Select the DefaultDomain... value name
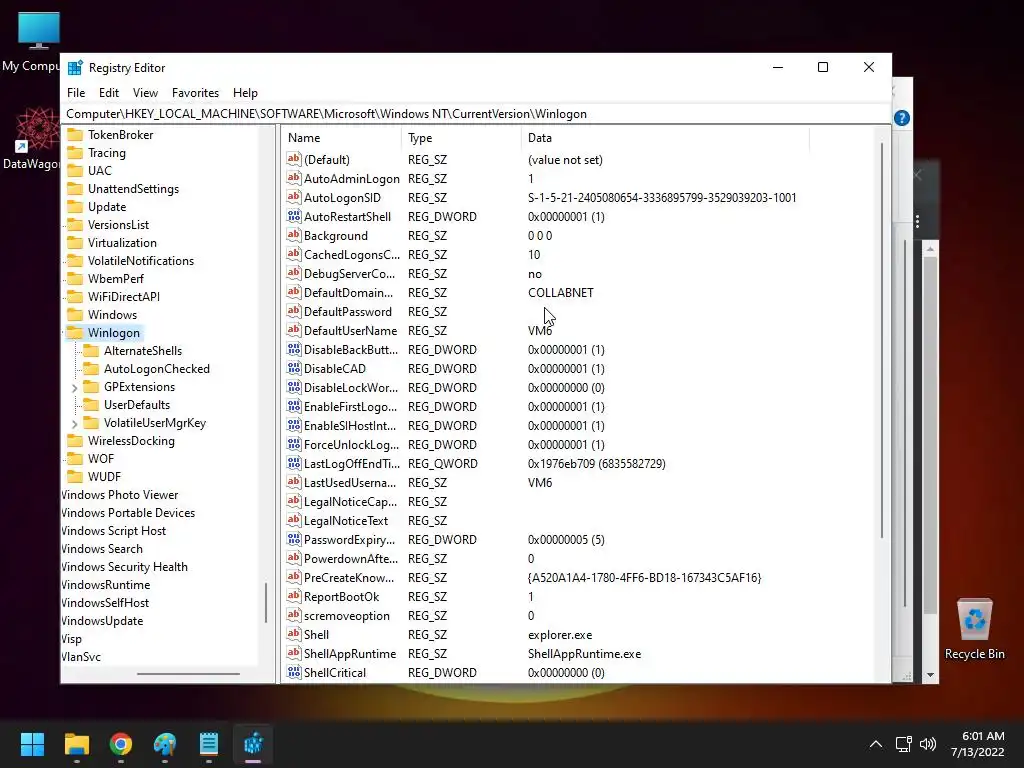Screen dimensions: 1024x768 (x=348, y=293)
